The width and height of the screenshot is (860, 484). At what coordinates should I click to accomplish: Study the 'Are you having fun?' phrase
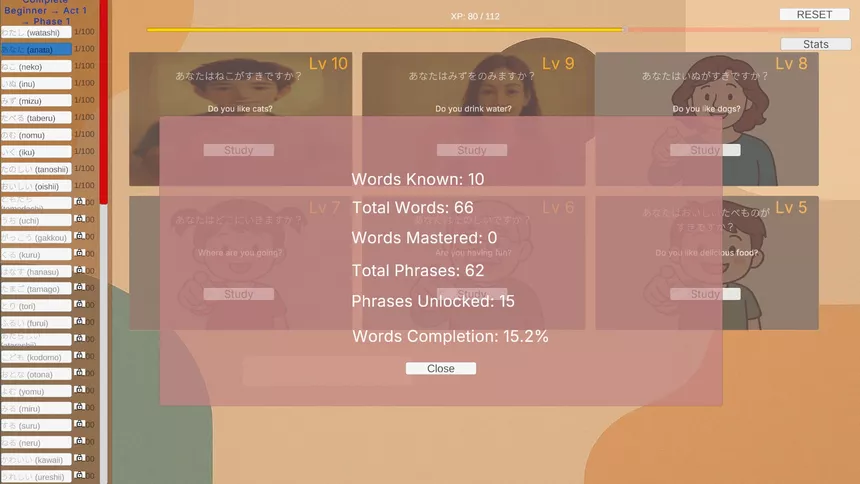click(x=472, y=294)
